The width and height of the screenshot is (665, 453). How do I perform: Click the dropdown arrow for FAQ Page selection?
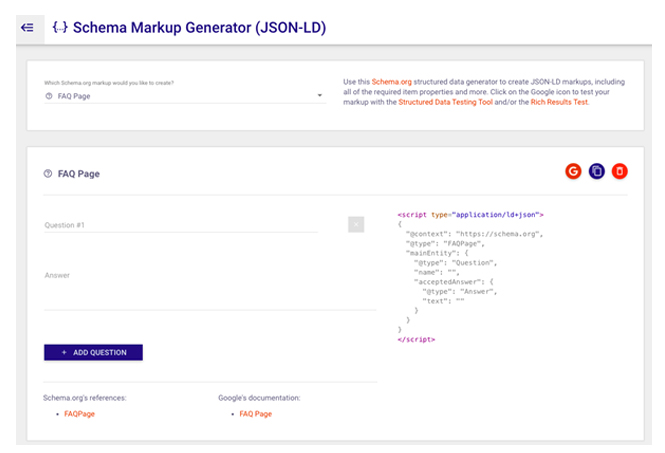[320, 95]
